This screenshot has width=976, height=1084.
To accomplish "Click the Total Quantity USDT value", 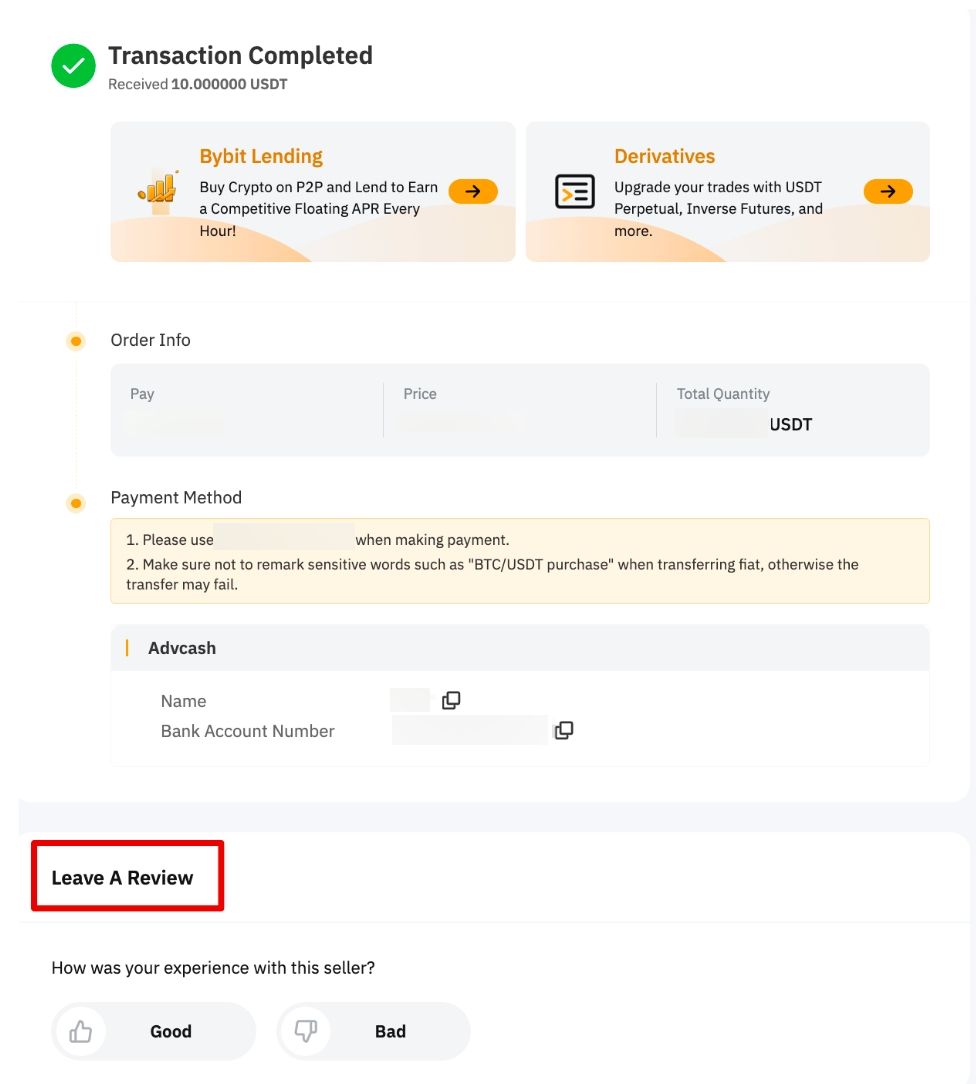I will coord(790,424).
